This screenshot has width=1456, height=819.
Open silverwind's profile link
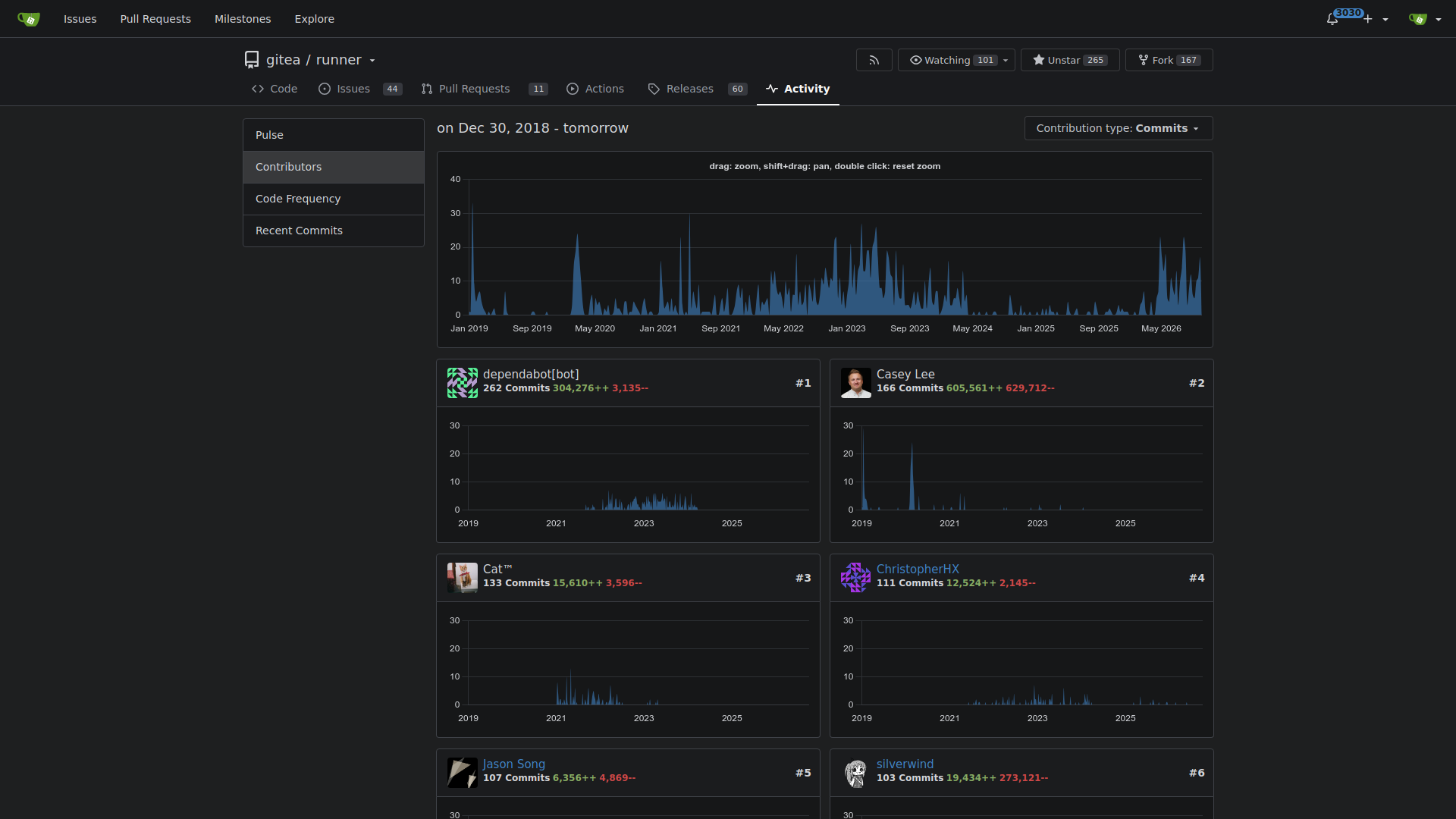pyautogui.click(x=905, y=764)
